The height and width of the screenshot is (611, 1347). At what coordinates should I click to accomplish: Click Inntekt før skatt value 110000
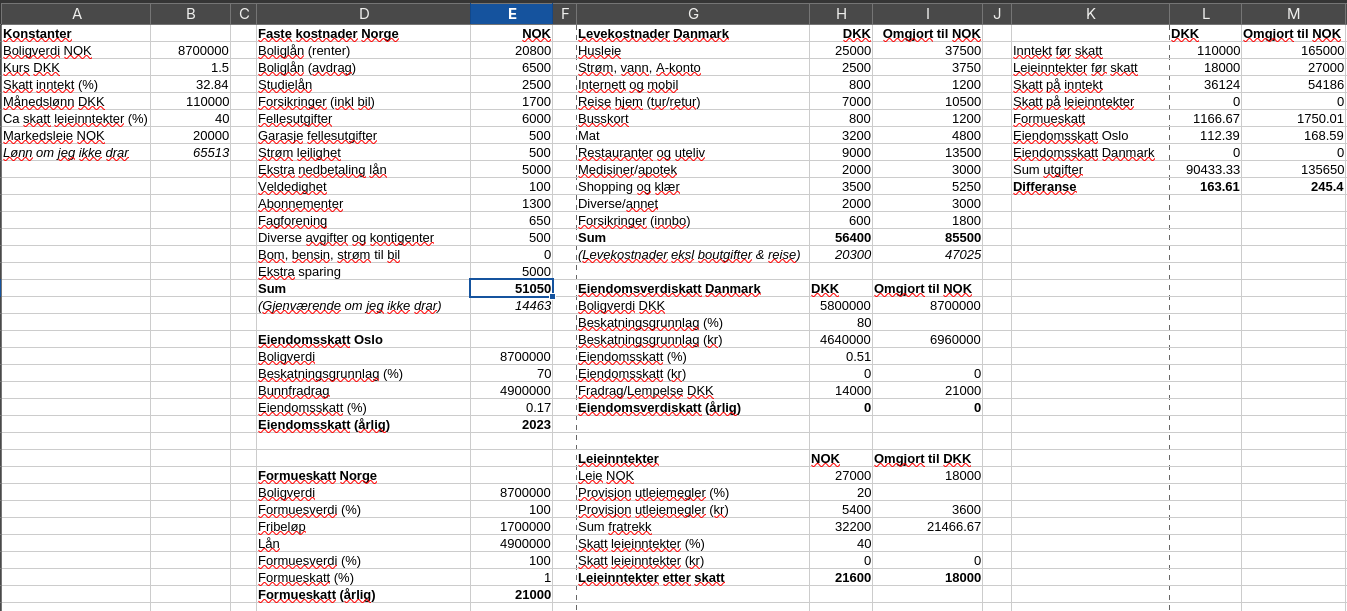coord(1205,50)
